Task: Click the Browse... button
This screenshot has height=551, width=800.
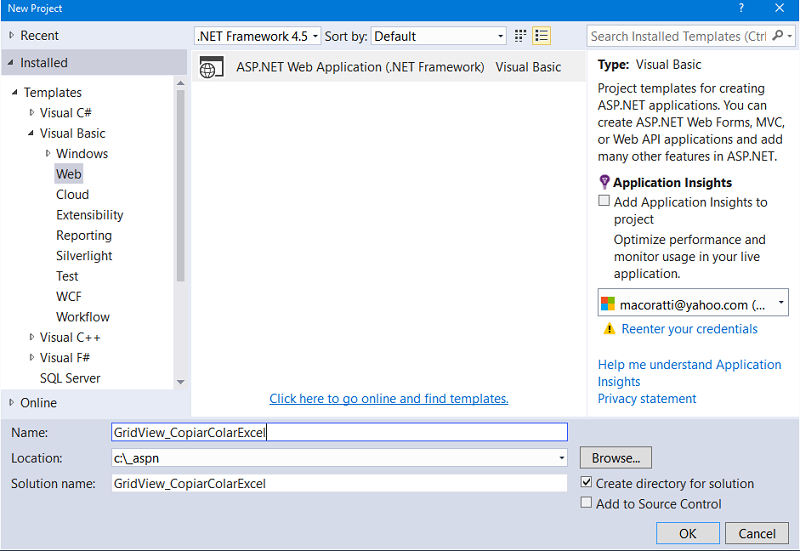Action: (615, 458)
